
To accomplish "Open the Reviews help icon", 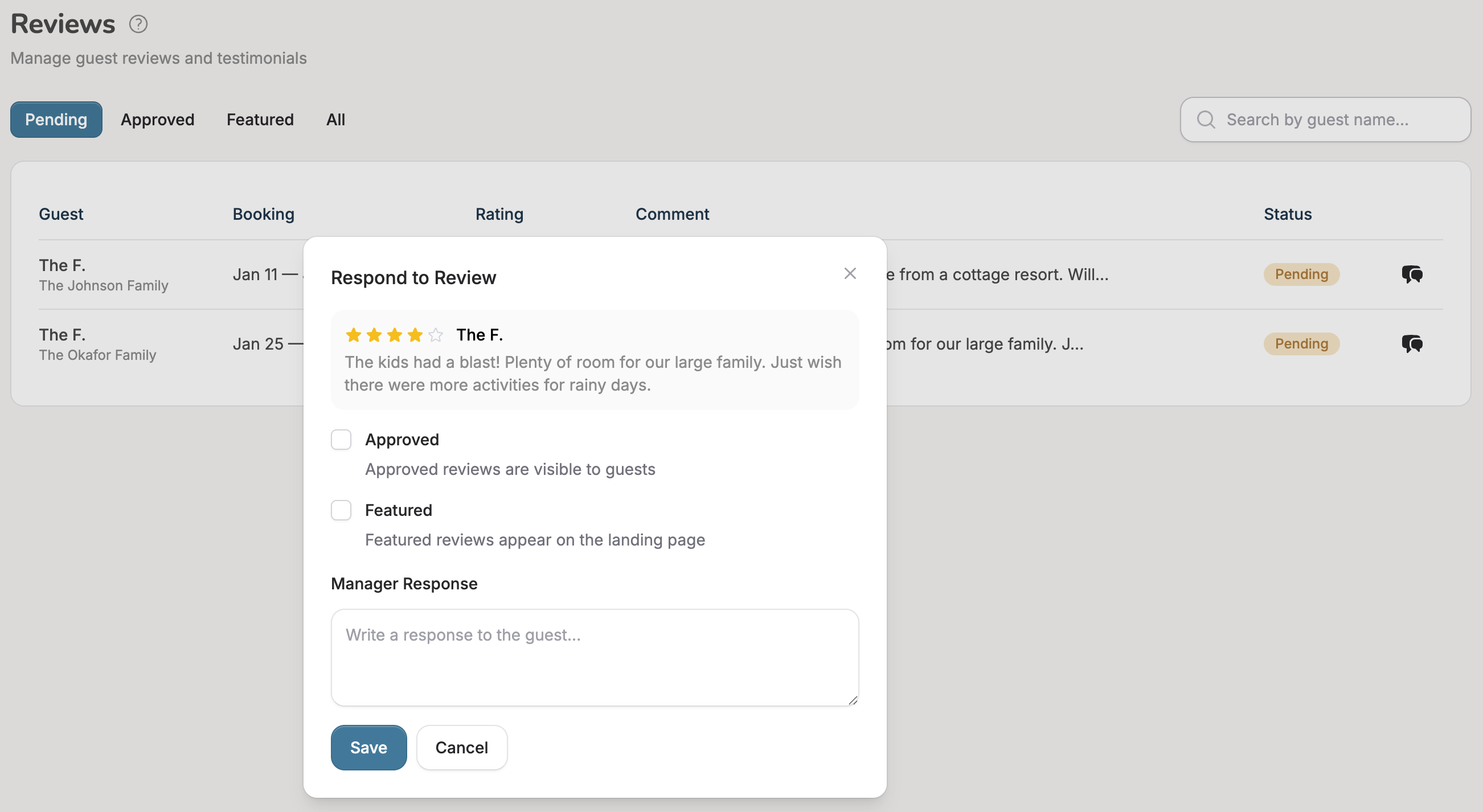I will (138, 23).
